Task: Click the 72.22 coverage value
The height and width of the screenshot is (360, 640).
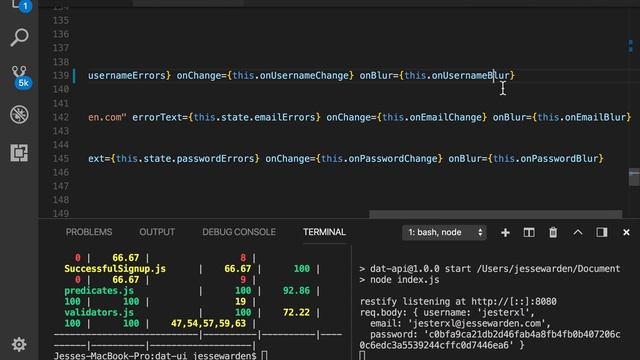Action: (296, 312)
